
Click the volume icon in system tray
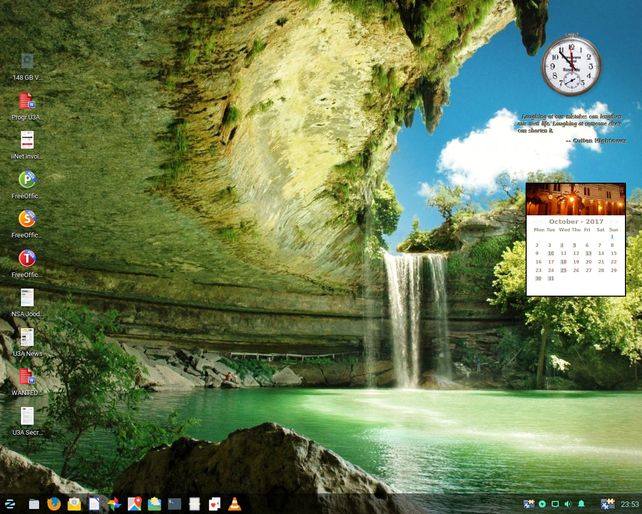[x=568, y=504]
